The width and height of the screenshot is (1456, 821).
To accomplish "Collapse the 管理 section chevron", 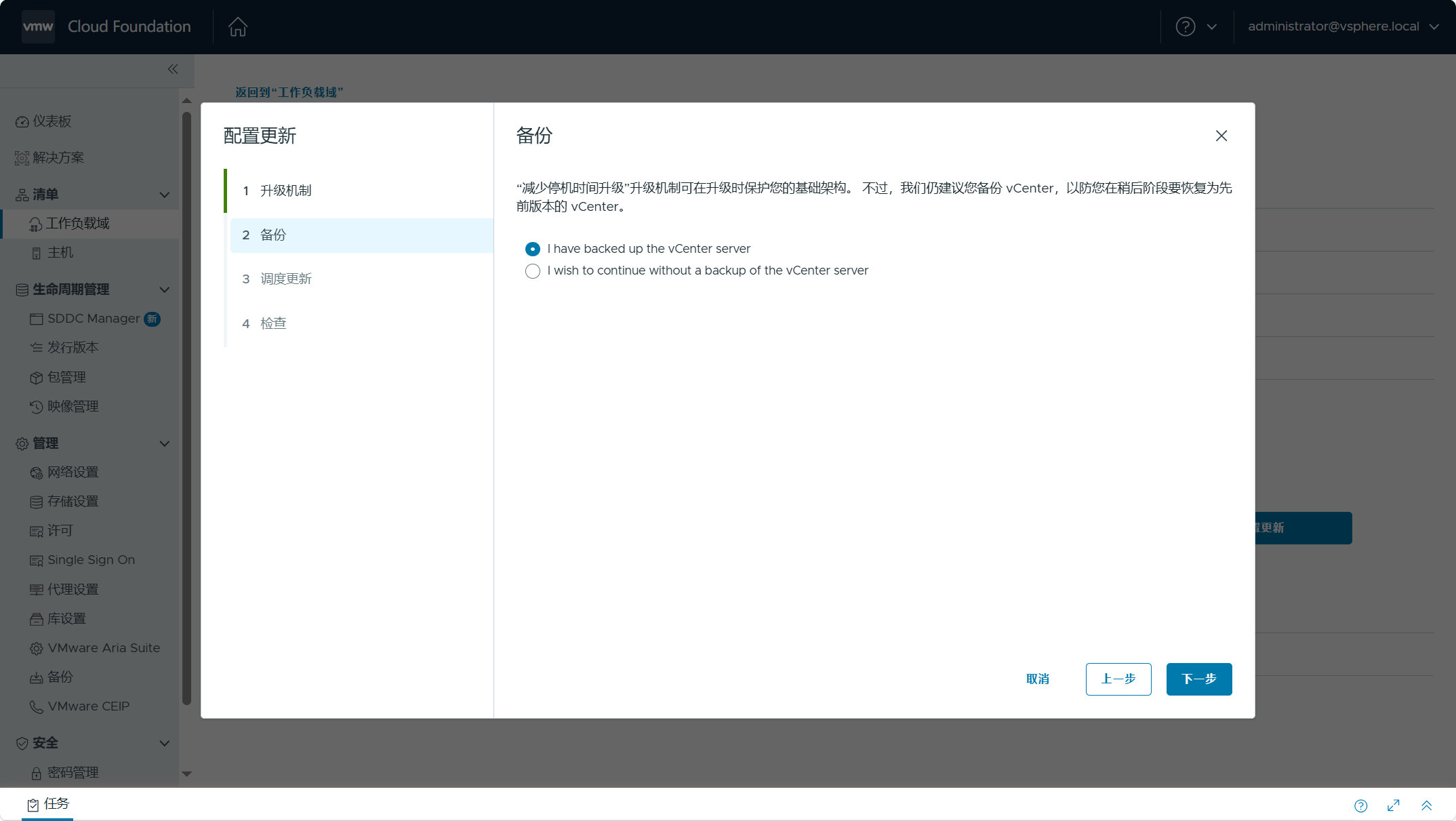I will tap(165, 444).
